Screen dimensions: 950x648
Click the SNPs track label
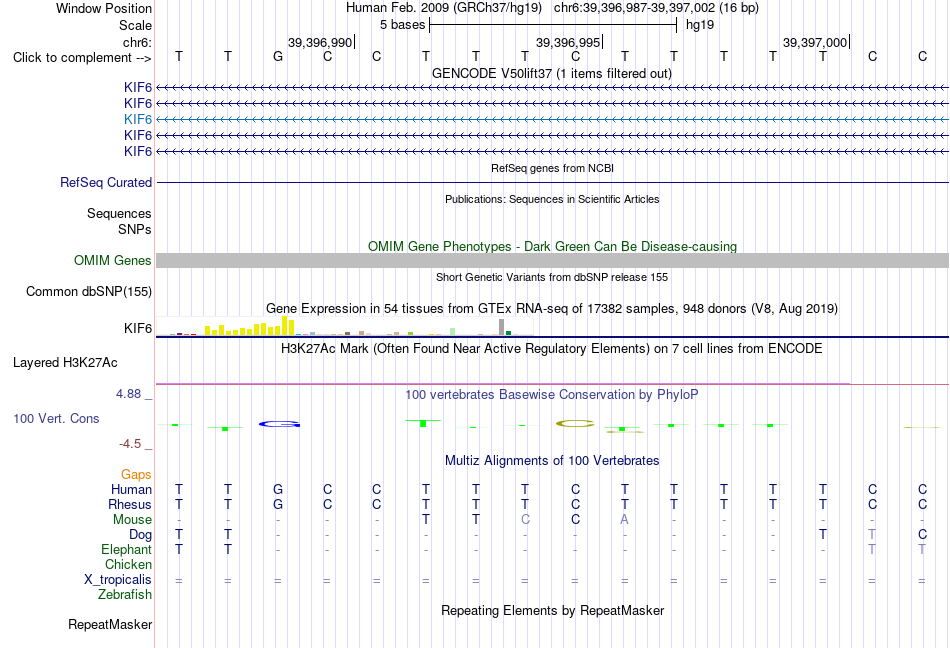(135, 230)
